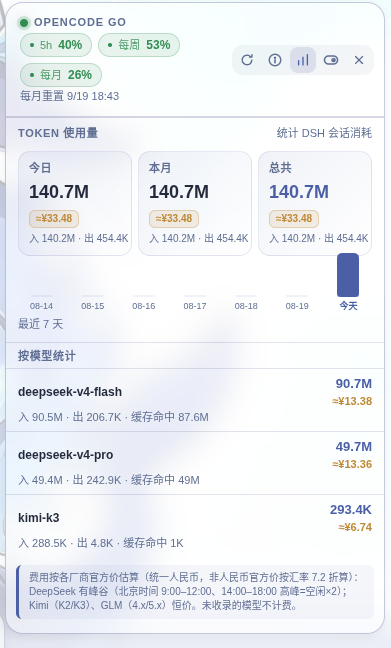This screenshot has width=391, height=648.
Task: Click the refresh usage icon
Action: (247, 60)
